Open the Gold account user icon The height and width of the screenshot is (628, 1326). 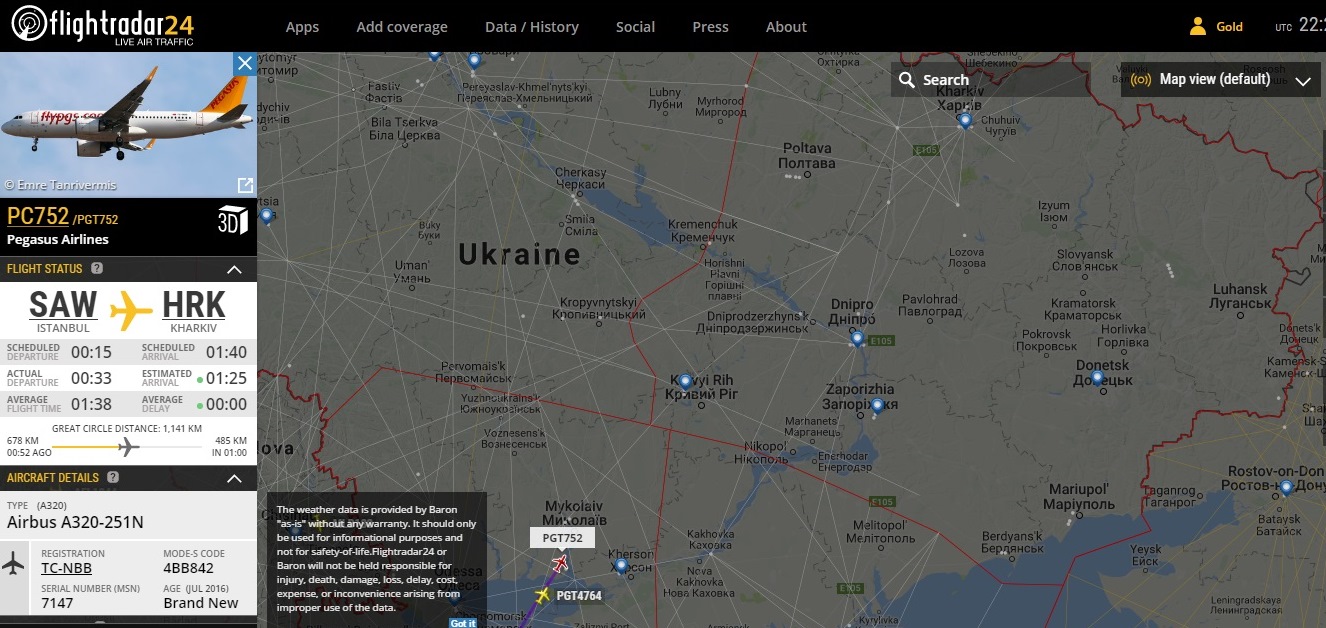click(1198, 27)
